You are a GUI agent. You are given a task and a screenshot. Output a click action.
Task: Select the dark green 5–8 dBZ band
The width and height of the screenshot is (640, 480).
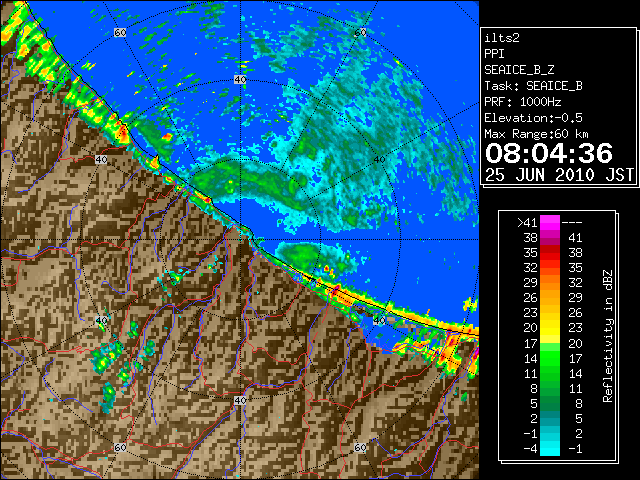550,403
